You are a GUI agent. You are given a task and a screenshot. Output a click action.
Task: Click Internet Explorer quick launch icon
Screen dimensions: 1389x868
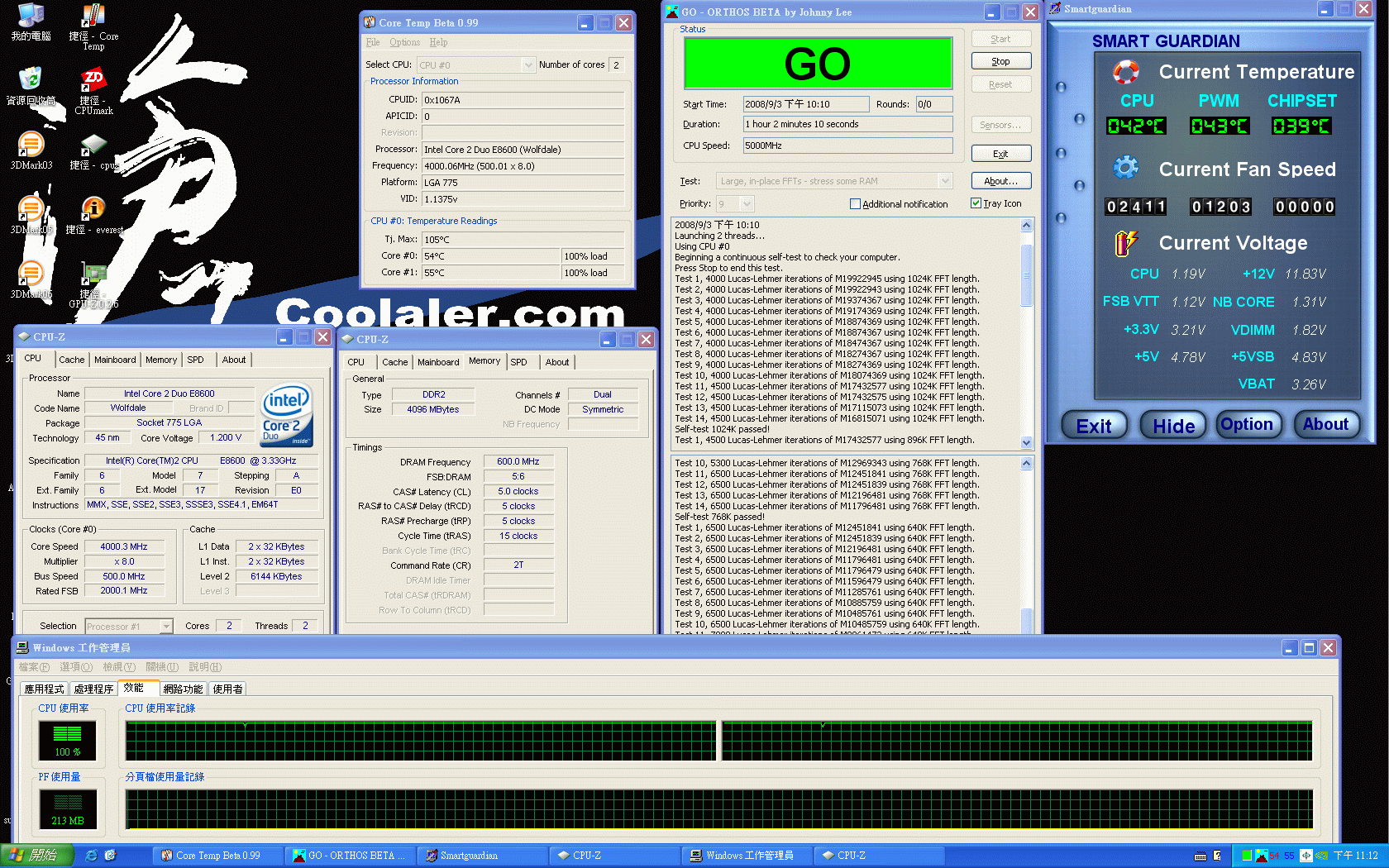92,856
